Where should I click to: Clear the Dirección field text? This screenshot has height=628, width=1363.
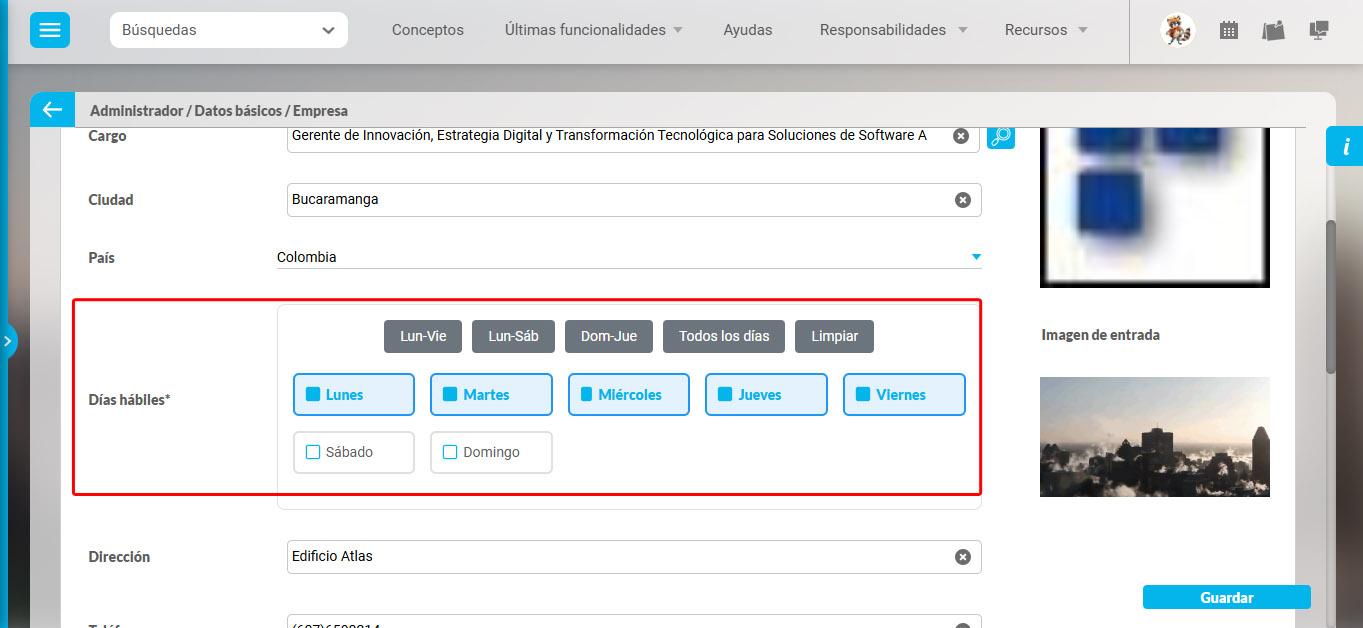pyautogui.click(x=962, y=557)
